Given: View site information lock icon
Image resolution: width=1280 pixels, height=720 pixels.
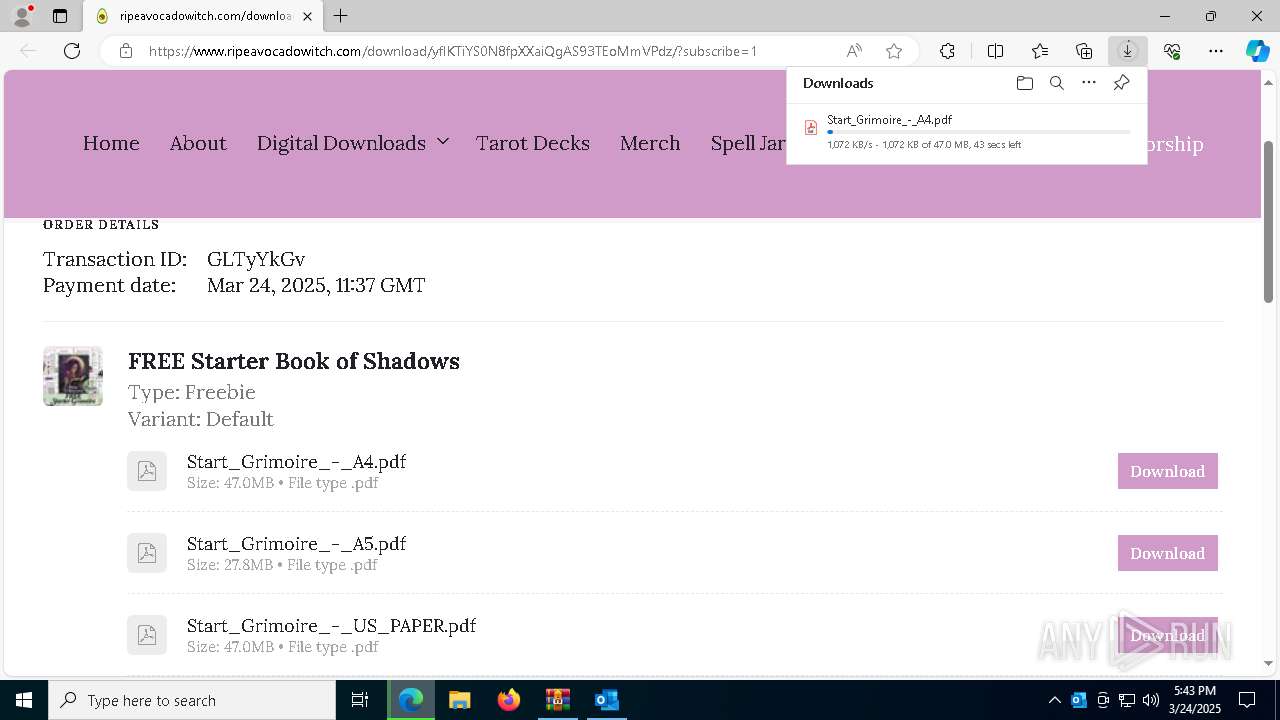Looking at the screenshot, I should tap(126, 51).
